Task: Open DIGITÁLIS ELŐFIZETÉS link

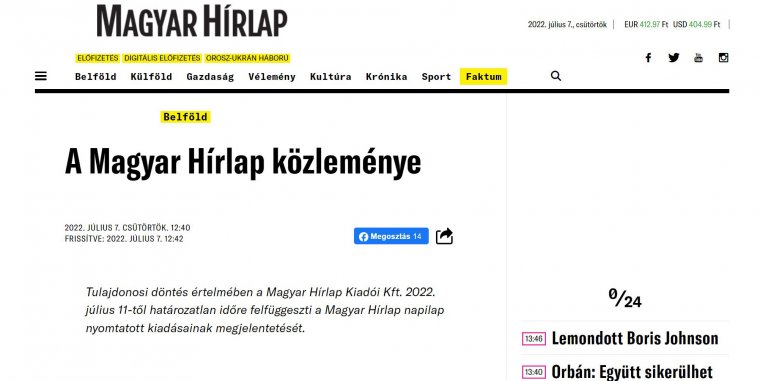Action: click(162, 58)
